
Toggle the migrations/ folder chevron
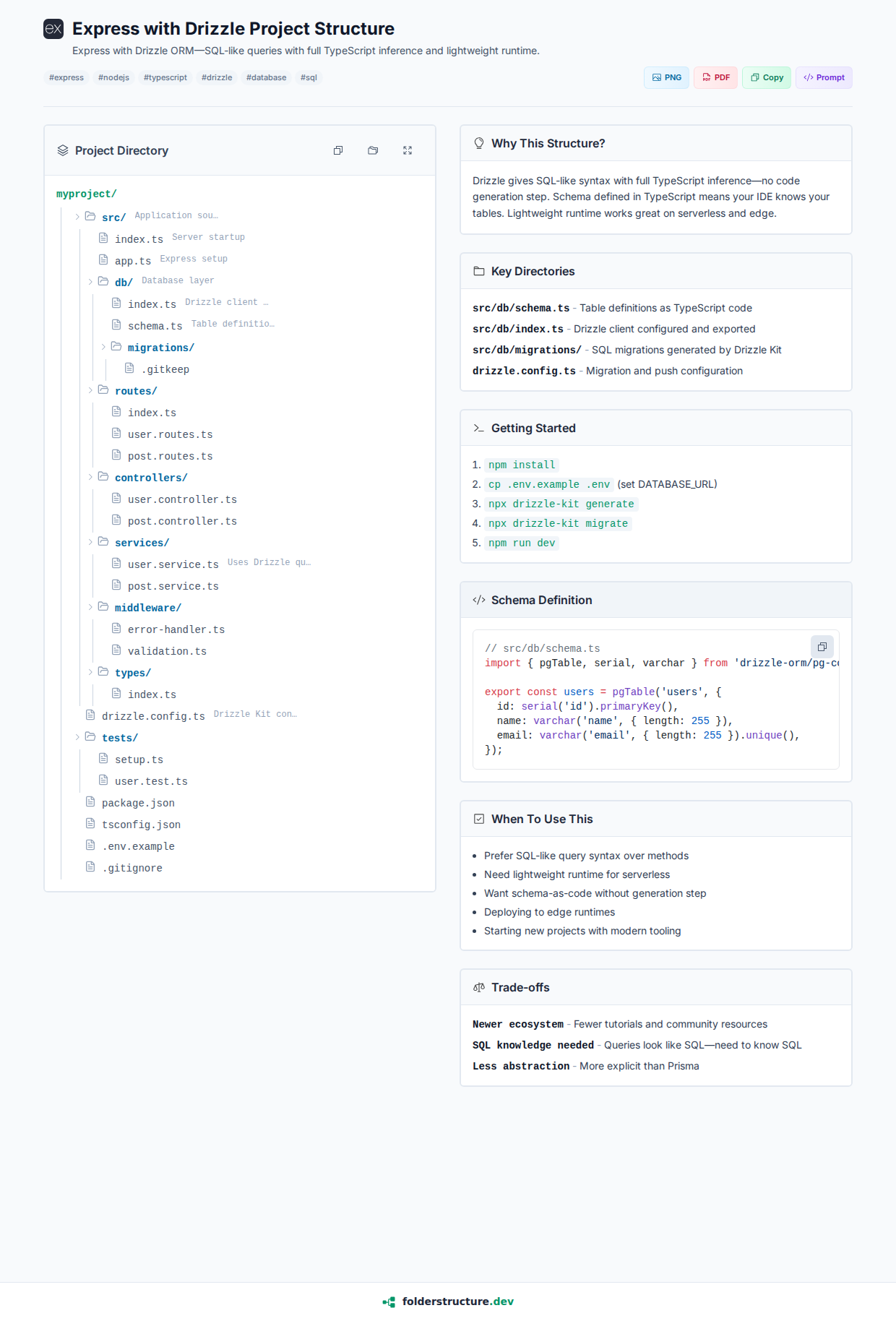103,347
